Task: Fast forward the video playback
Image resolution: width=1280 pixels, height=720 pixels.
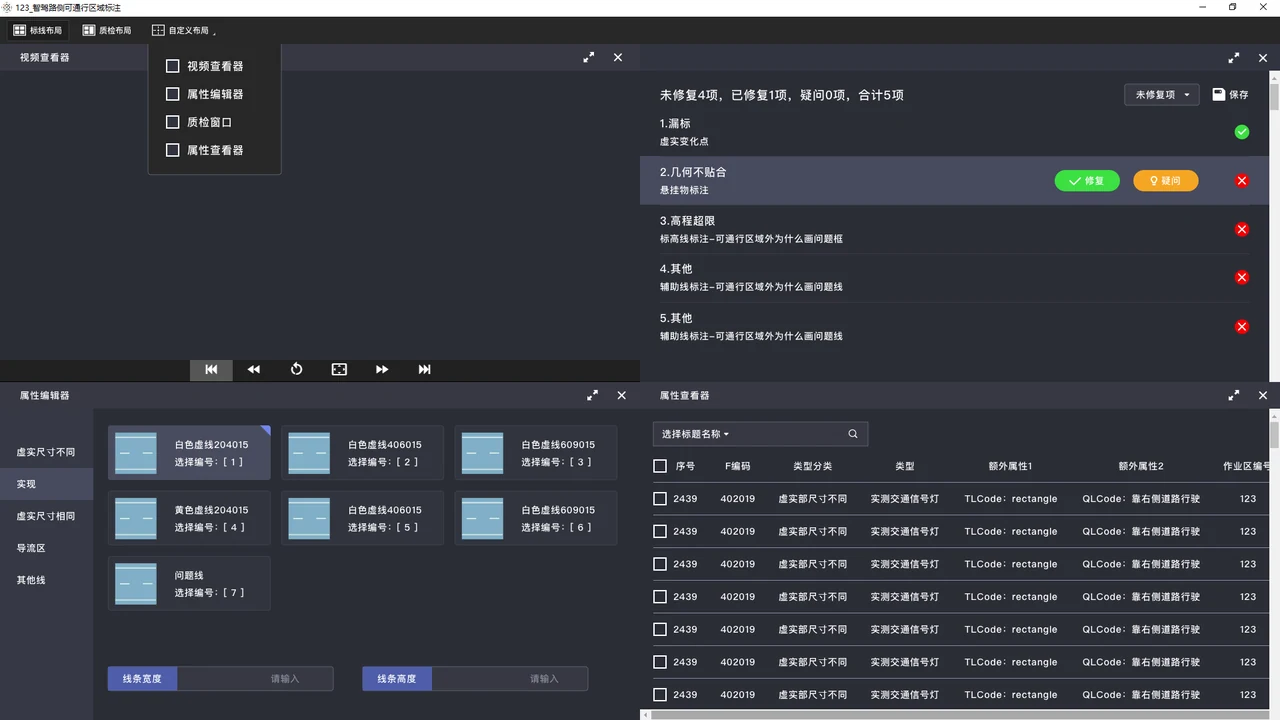Action: (x=382, y=370)
